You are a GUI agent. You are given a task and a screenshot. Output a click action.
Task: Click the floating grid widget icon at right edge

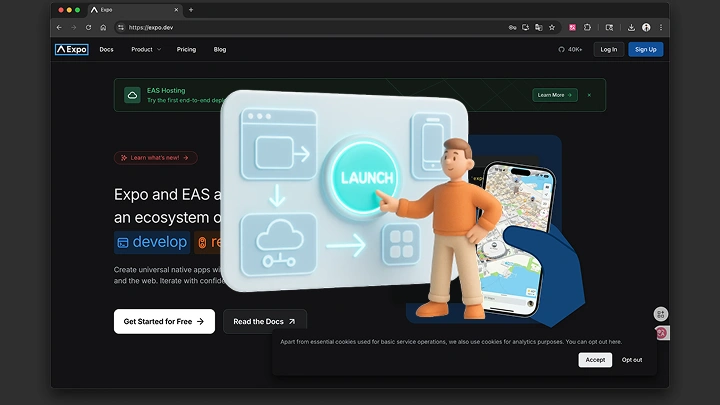click(x=661, y=314)
